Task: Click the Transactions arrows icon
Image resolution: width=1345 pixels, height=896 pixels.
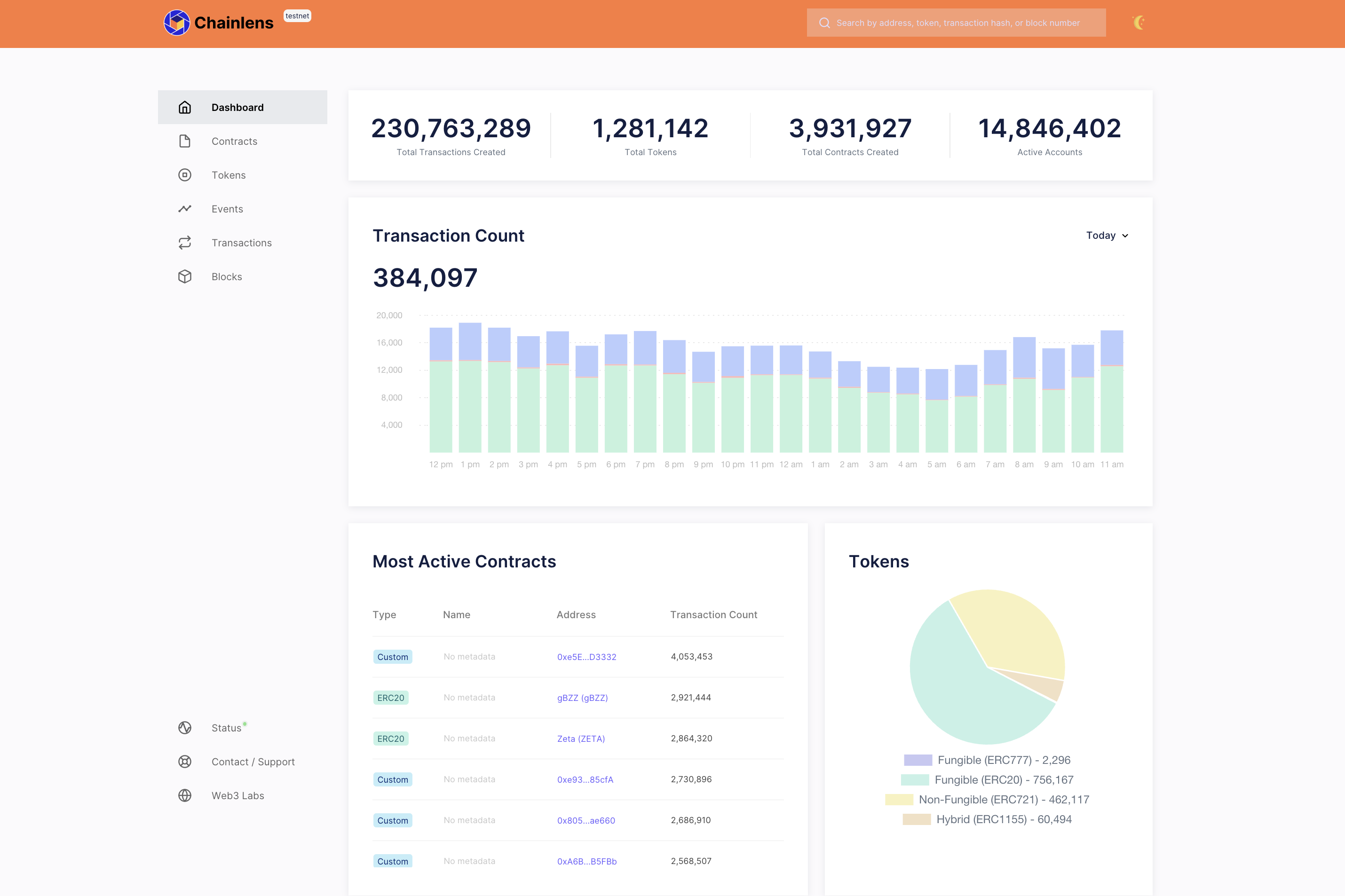Action: point(184,242)
